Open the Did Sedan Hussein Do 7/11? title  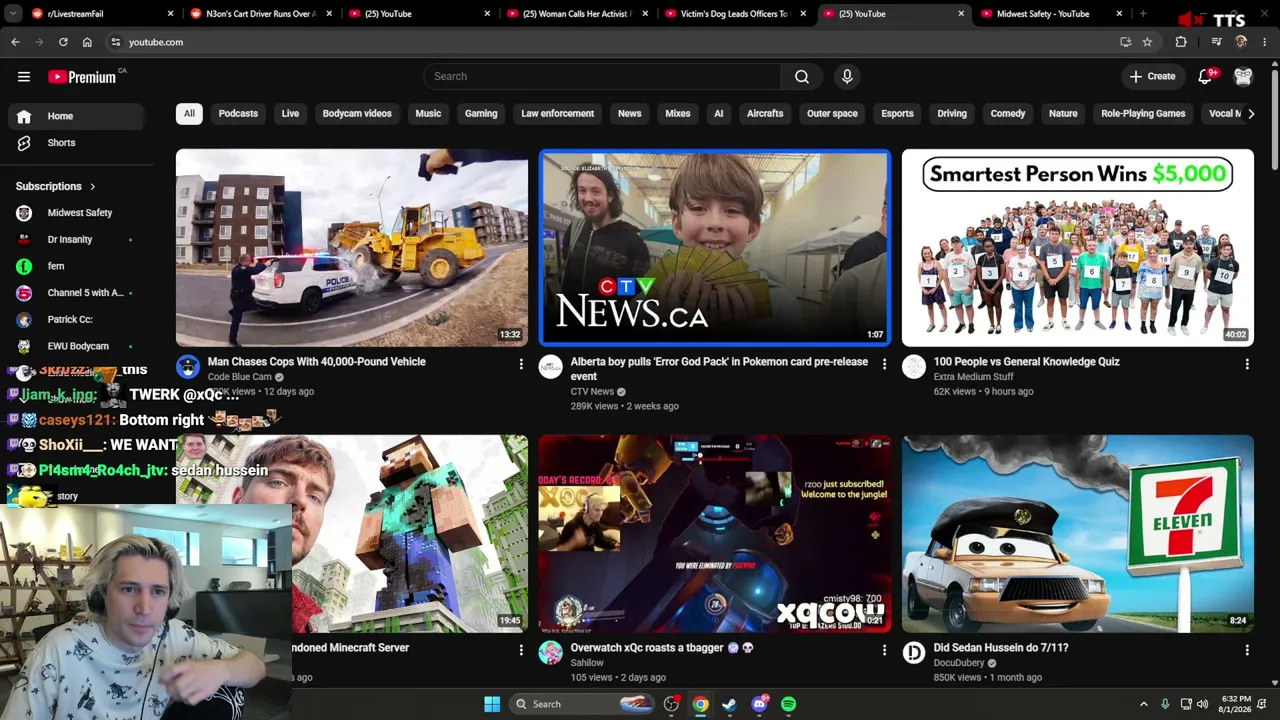(1001, 648)
